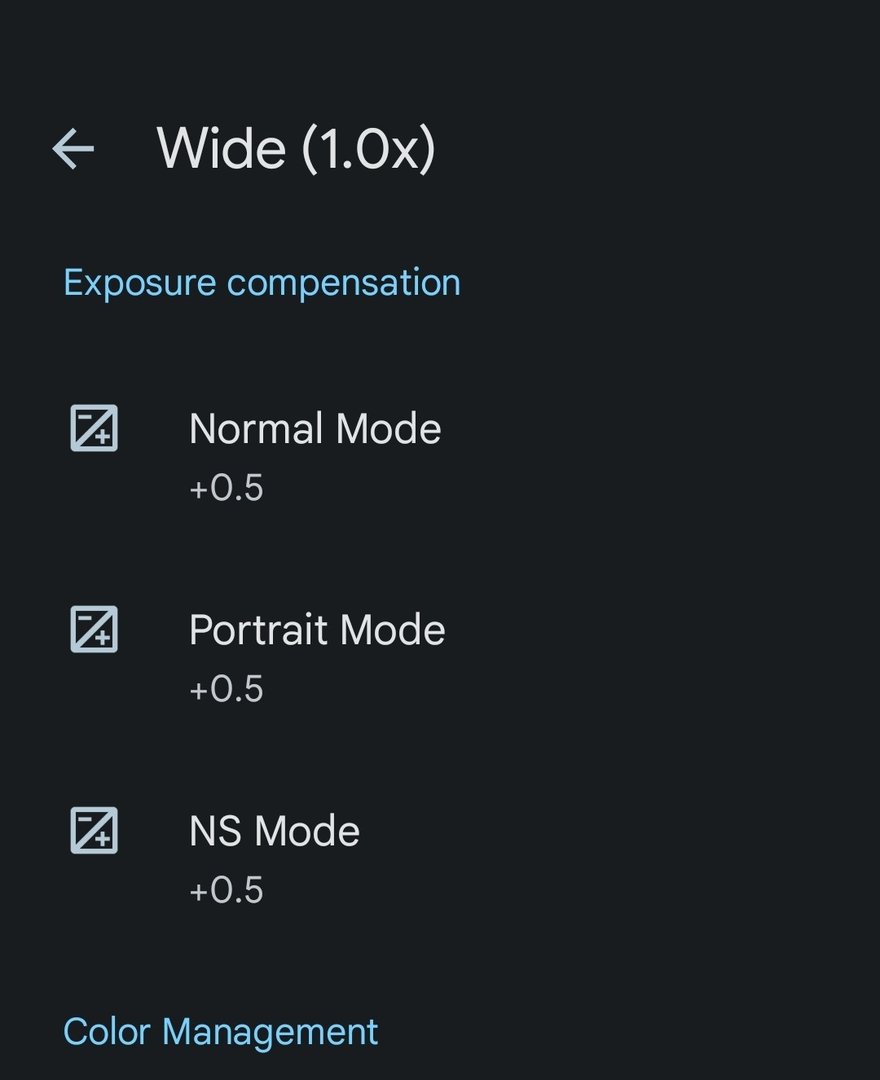The height and width of the screenshot is (1080, 880).
Task: Click the Portrait Mode exposure icon
Action: click(94, 629)
